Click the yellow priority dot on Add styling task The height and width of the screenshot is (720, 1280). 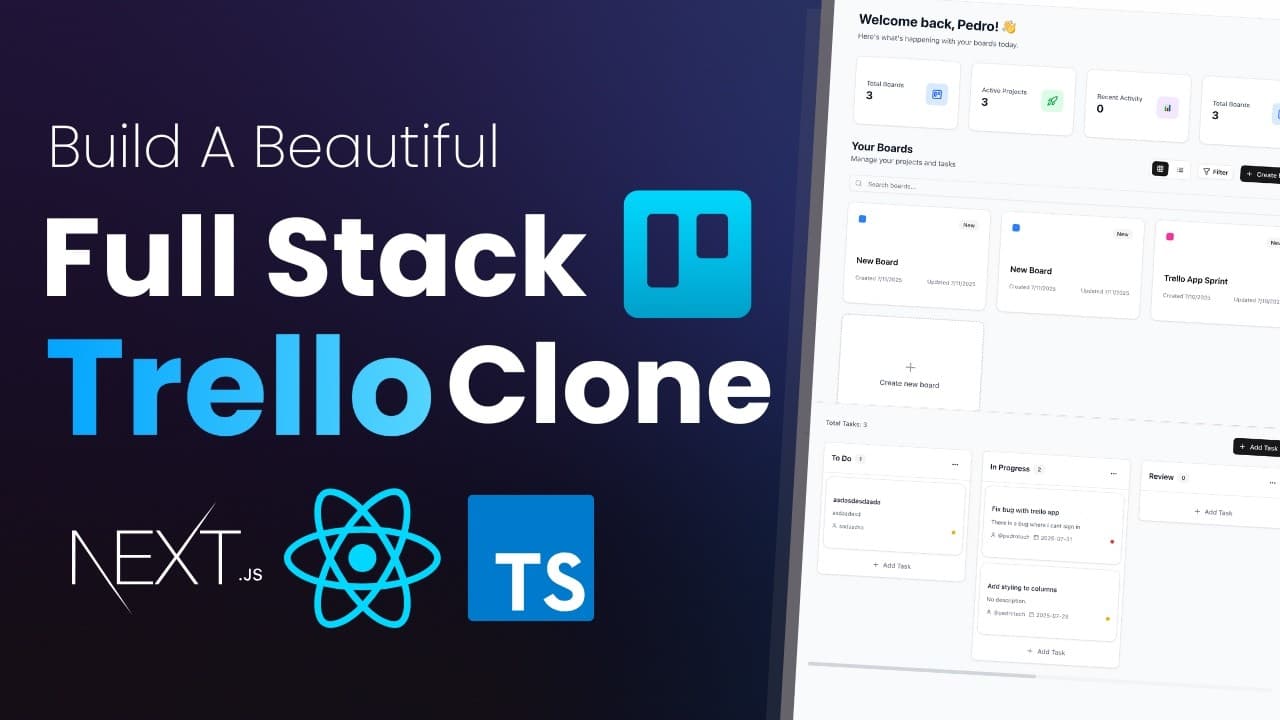(x=1107, y=619)
